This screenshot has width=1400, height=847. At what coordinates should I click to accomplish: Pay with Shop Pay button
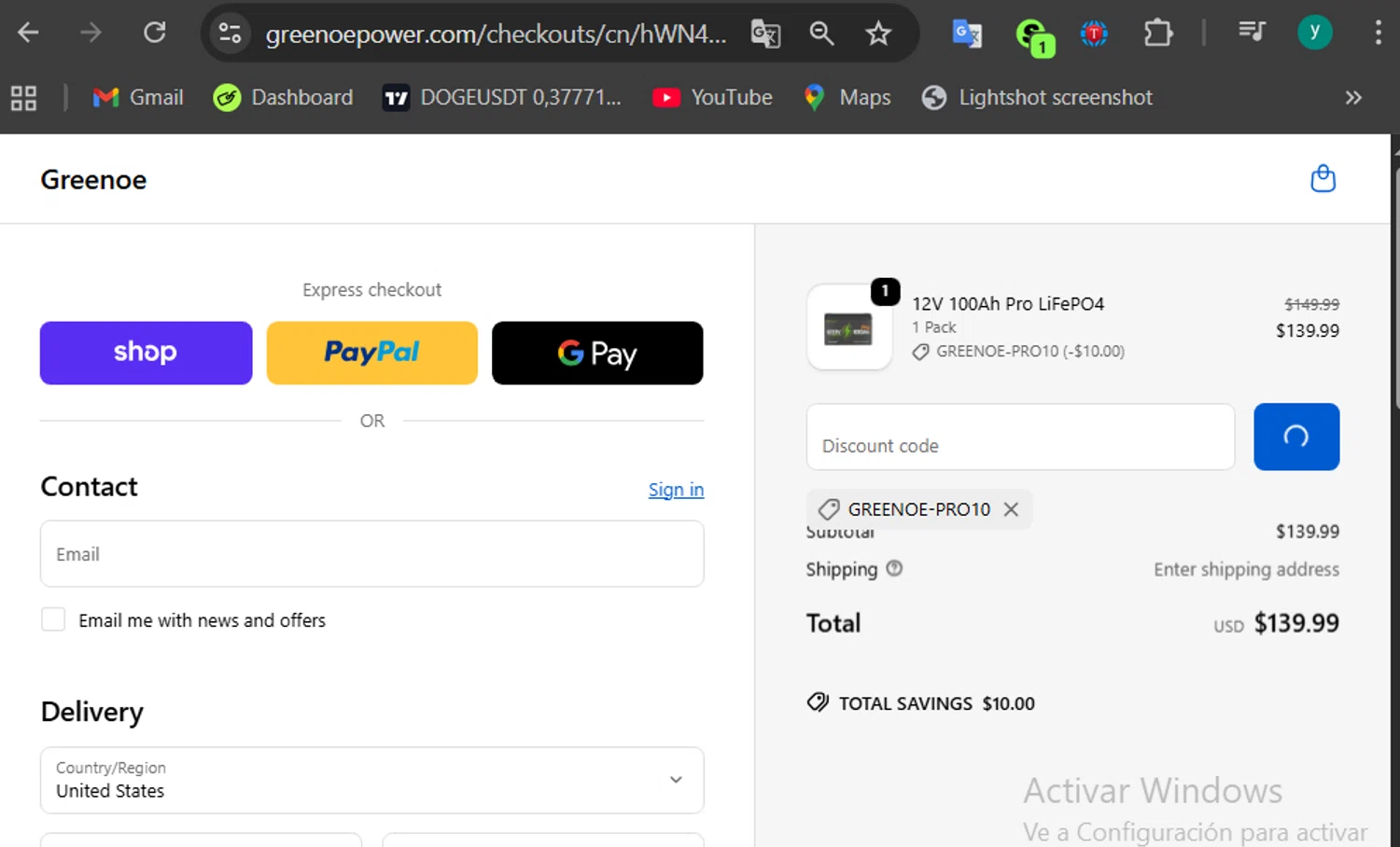pyautogui.click(x=146, y=353)
